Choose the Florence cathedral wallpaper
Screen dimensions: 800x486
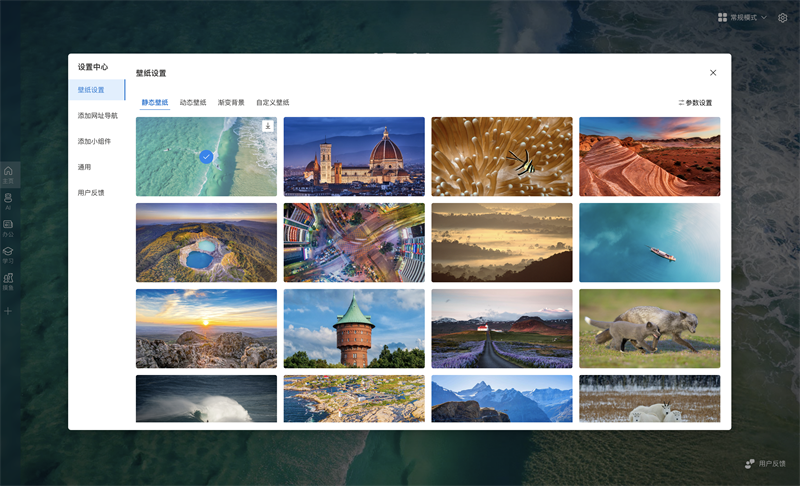[x=354, y=157]
